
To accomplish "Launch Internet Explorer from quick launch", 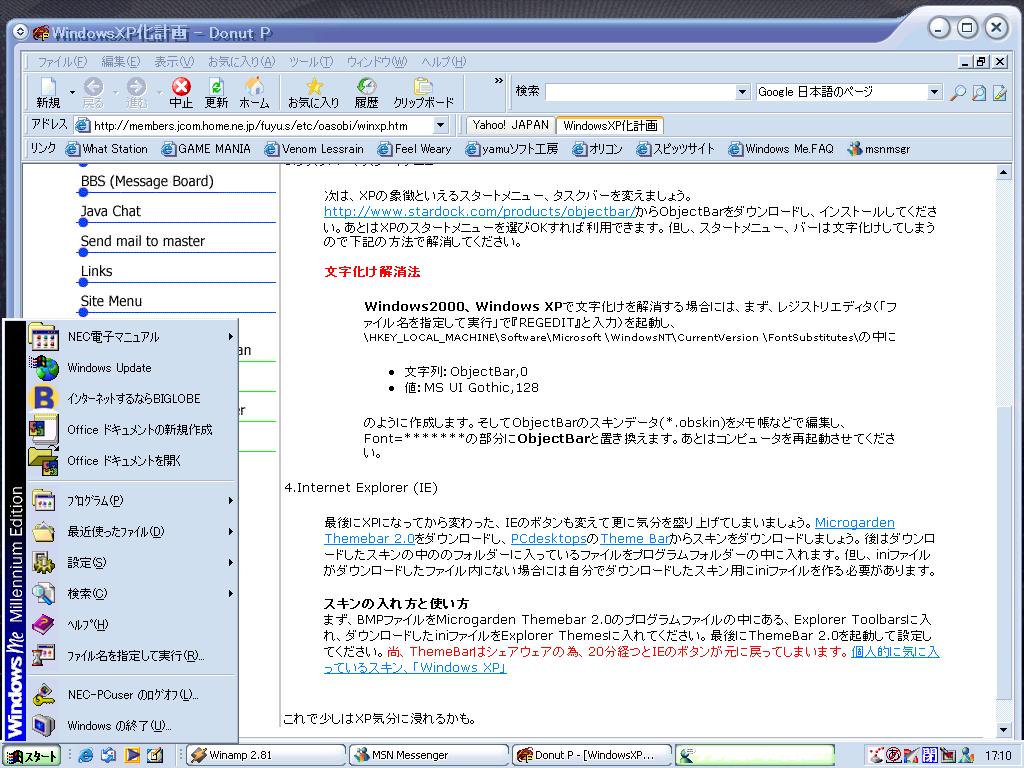I will click(86, 756).
